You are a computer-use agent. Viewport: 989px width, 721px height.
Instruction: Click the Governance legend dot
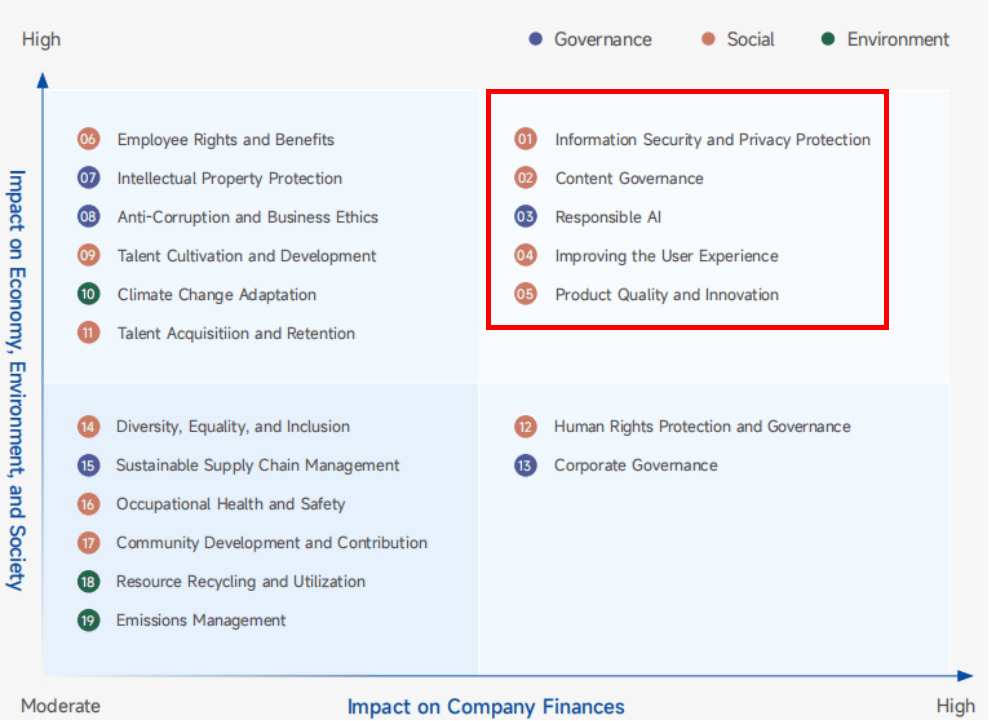(535, 39)
